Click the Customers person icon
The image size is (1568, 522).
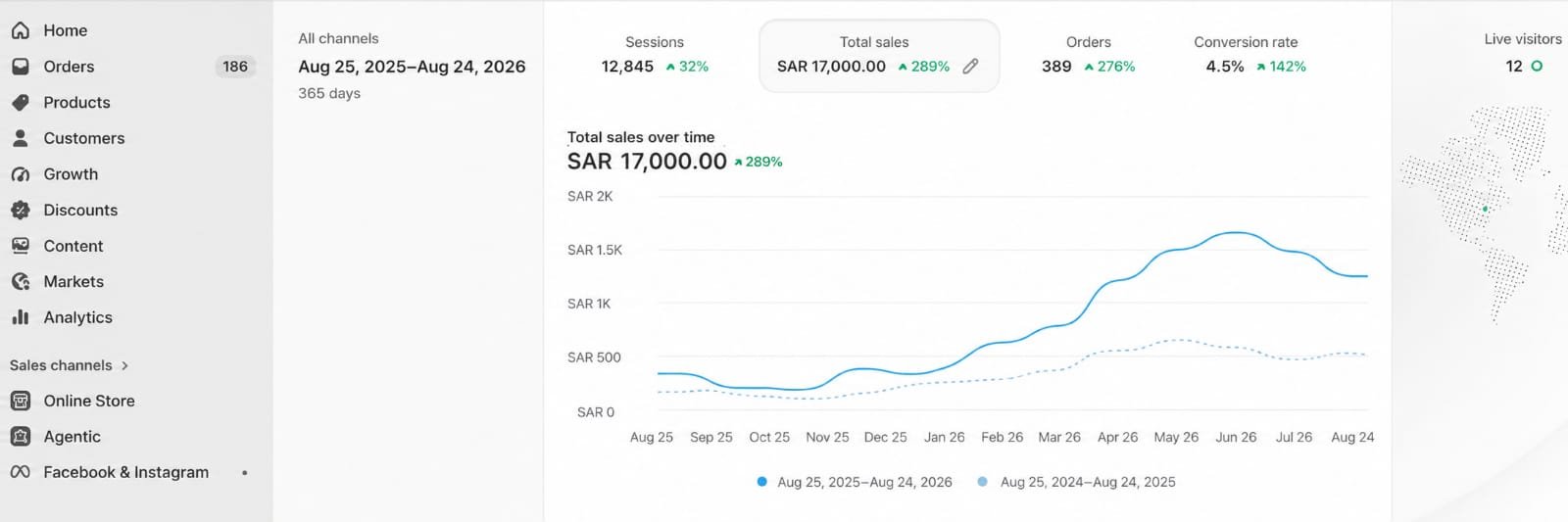pyautogui.click(x=20, y=138)
